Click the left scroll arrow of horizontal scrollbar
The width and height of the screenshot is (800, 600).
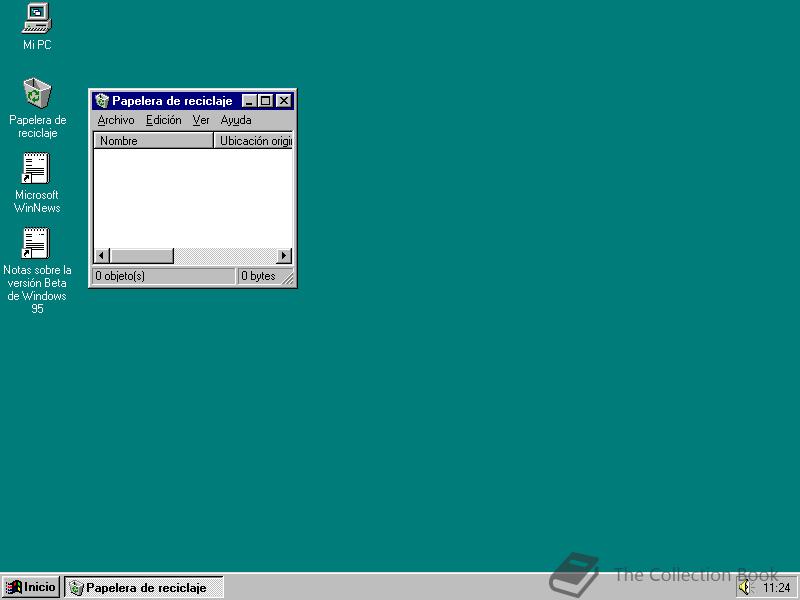click(102, 256)
